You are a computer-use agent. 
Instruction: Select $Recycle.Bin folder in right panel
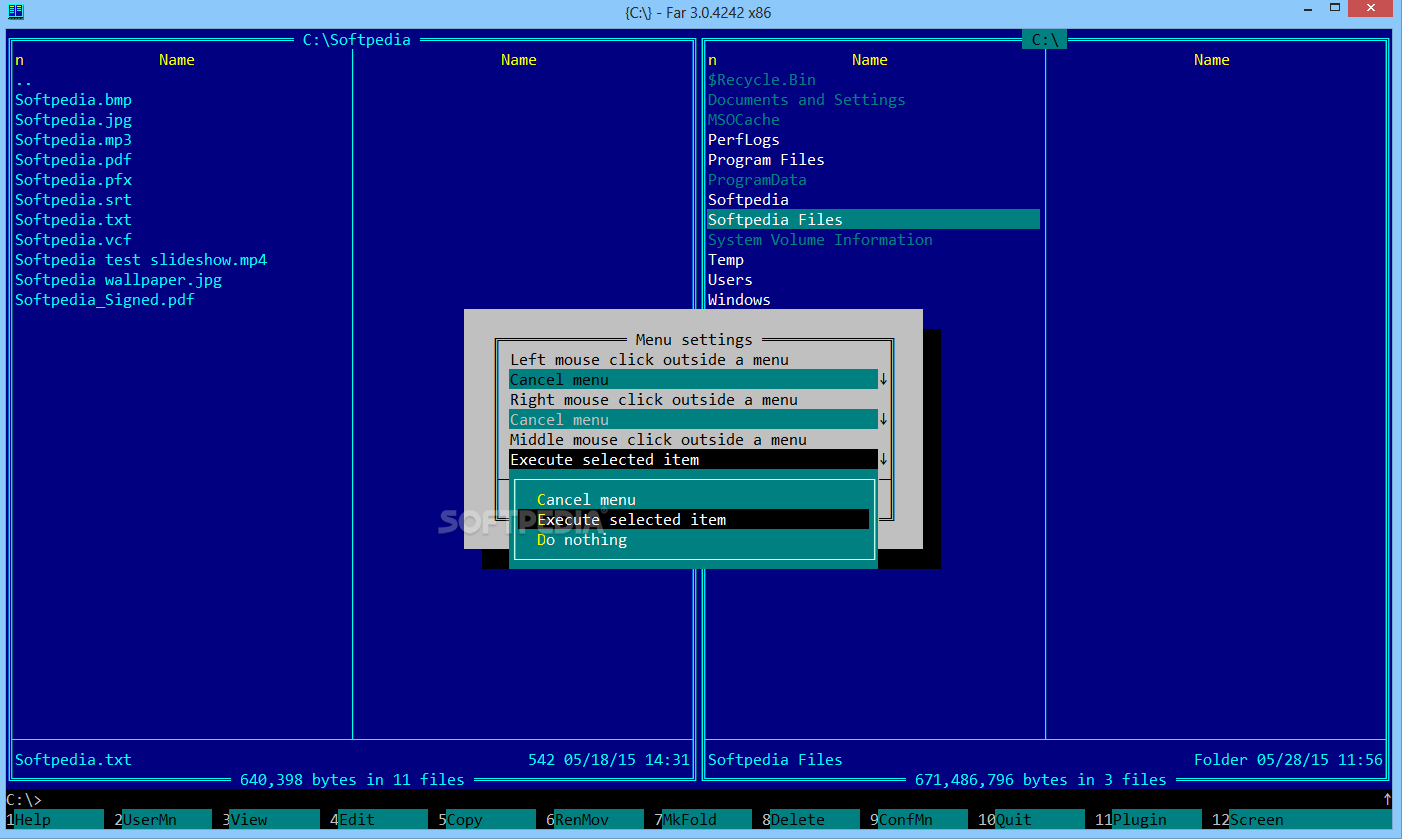(x=762, y=80)
